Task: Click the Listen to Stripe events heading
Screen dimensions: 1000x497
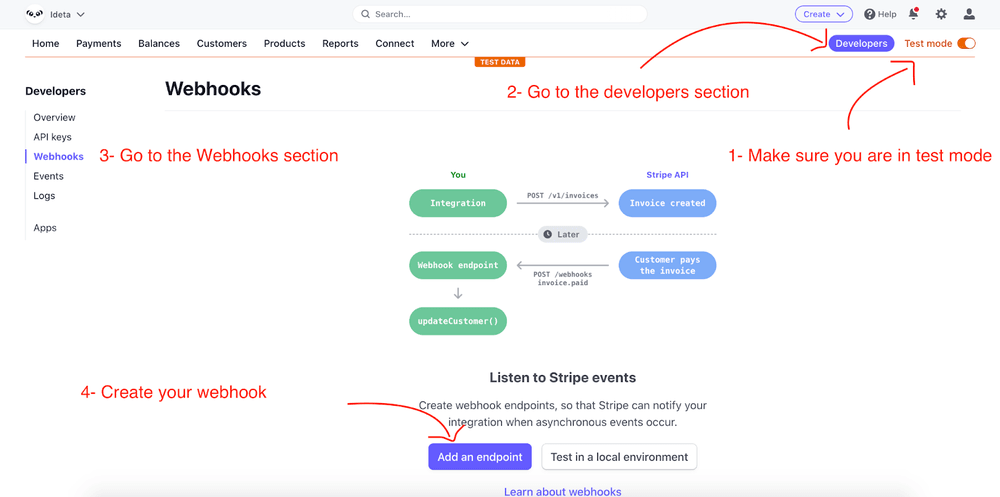Action: [x=562, y=377]
